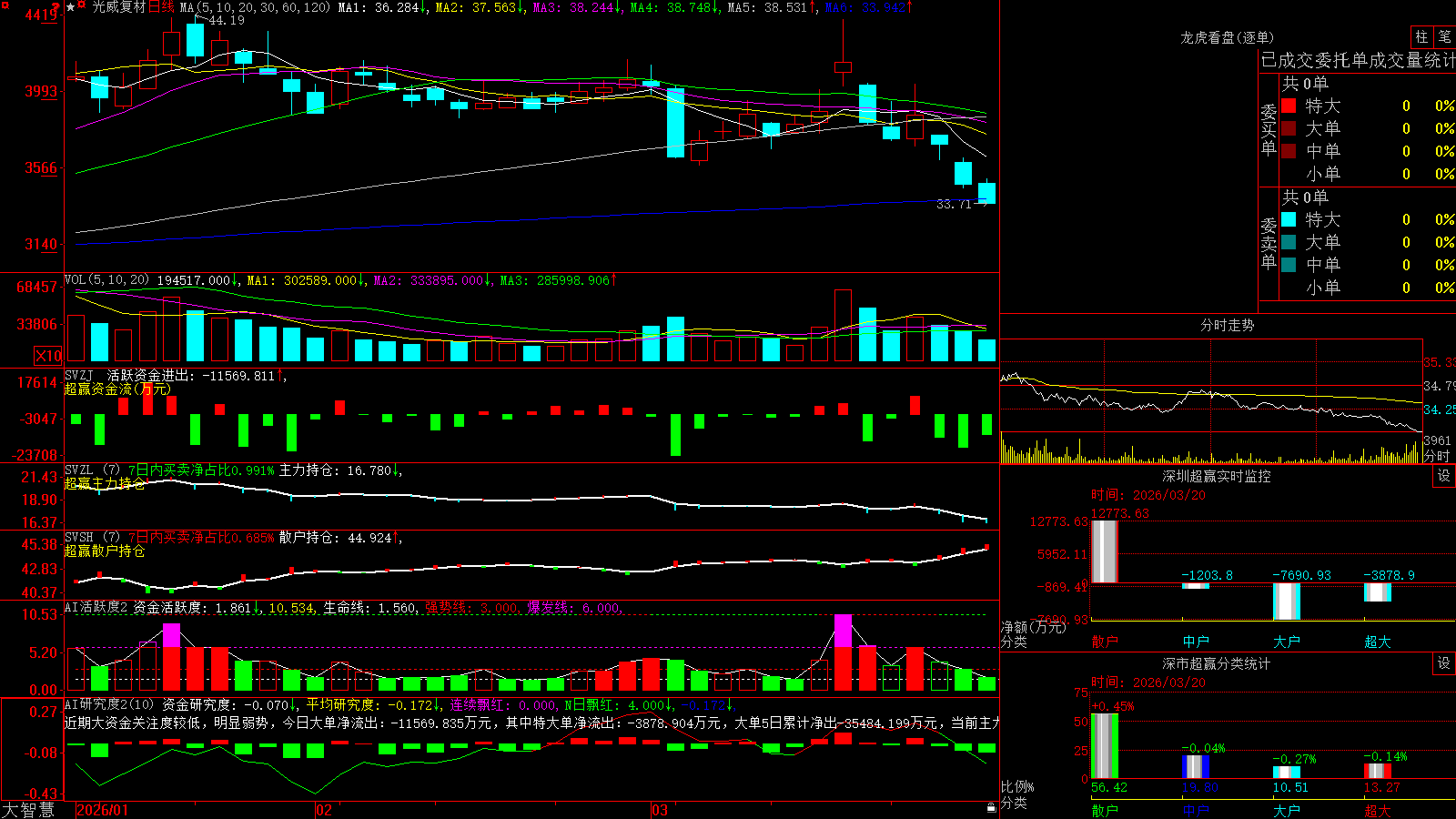Click the 散户 bar in 深圳超赢实时监控 chart
The height and width of the screenshot is (819, 1456).
tap(1105, 551)
